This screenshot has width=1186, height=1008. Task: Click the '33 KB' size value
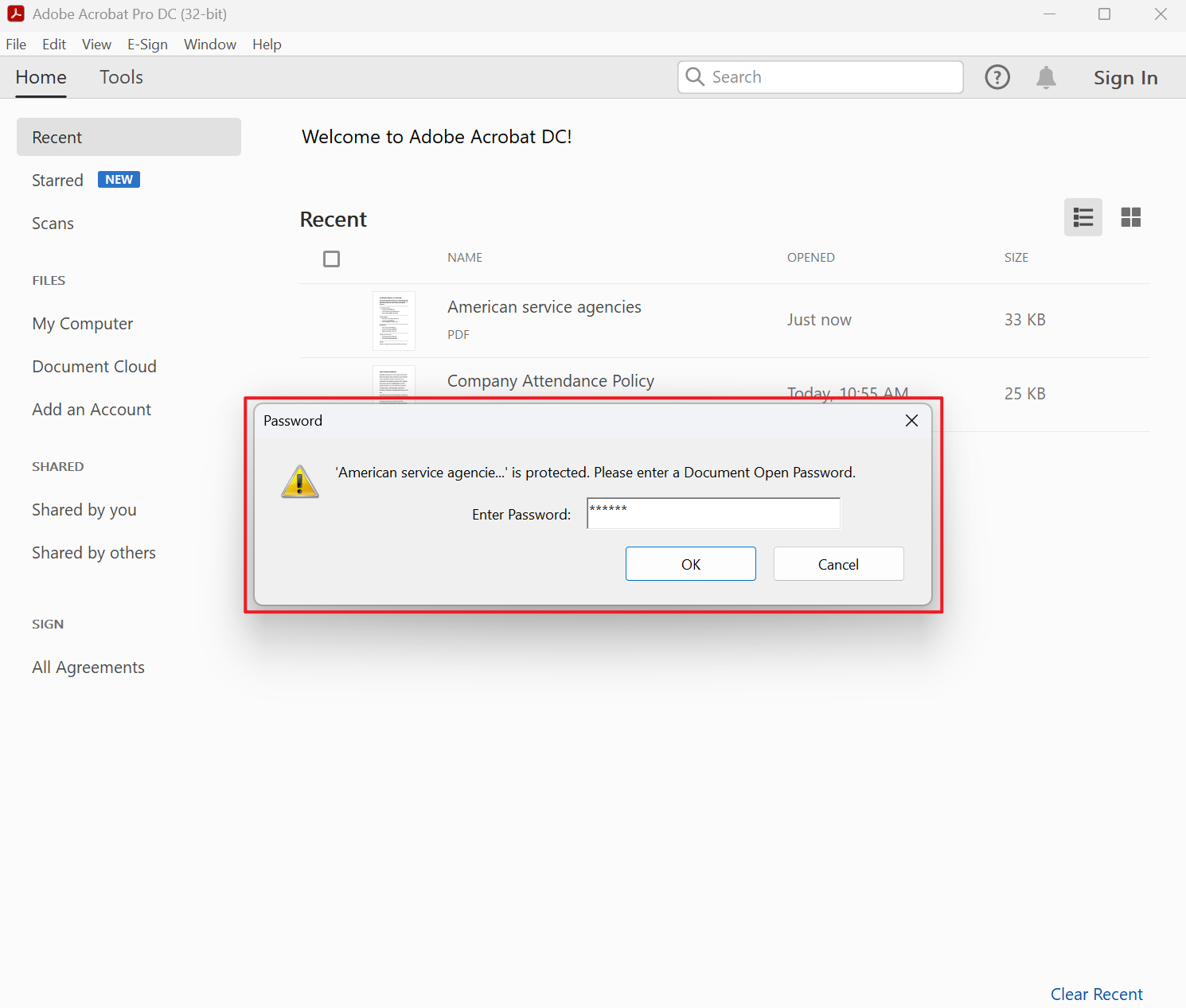point(1025,320)
